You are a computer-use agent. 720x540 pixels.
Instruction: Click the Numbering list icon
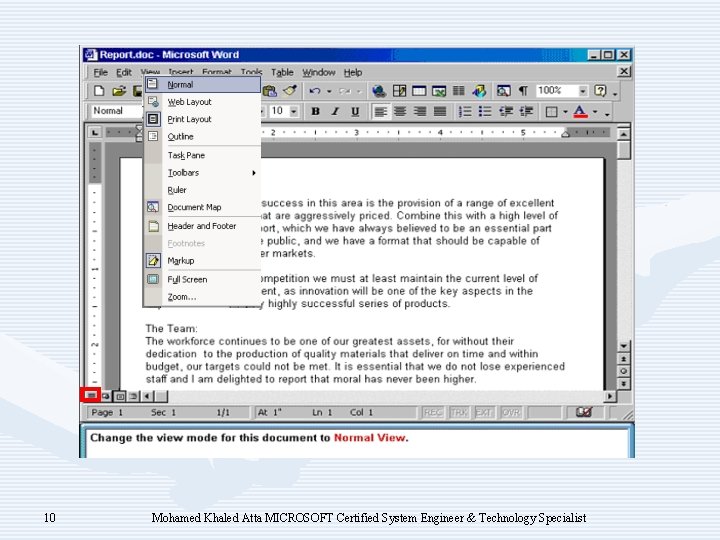465,112
